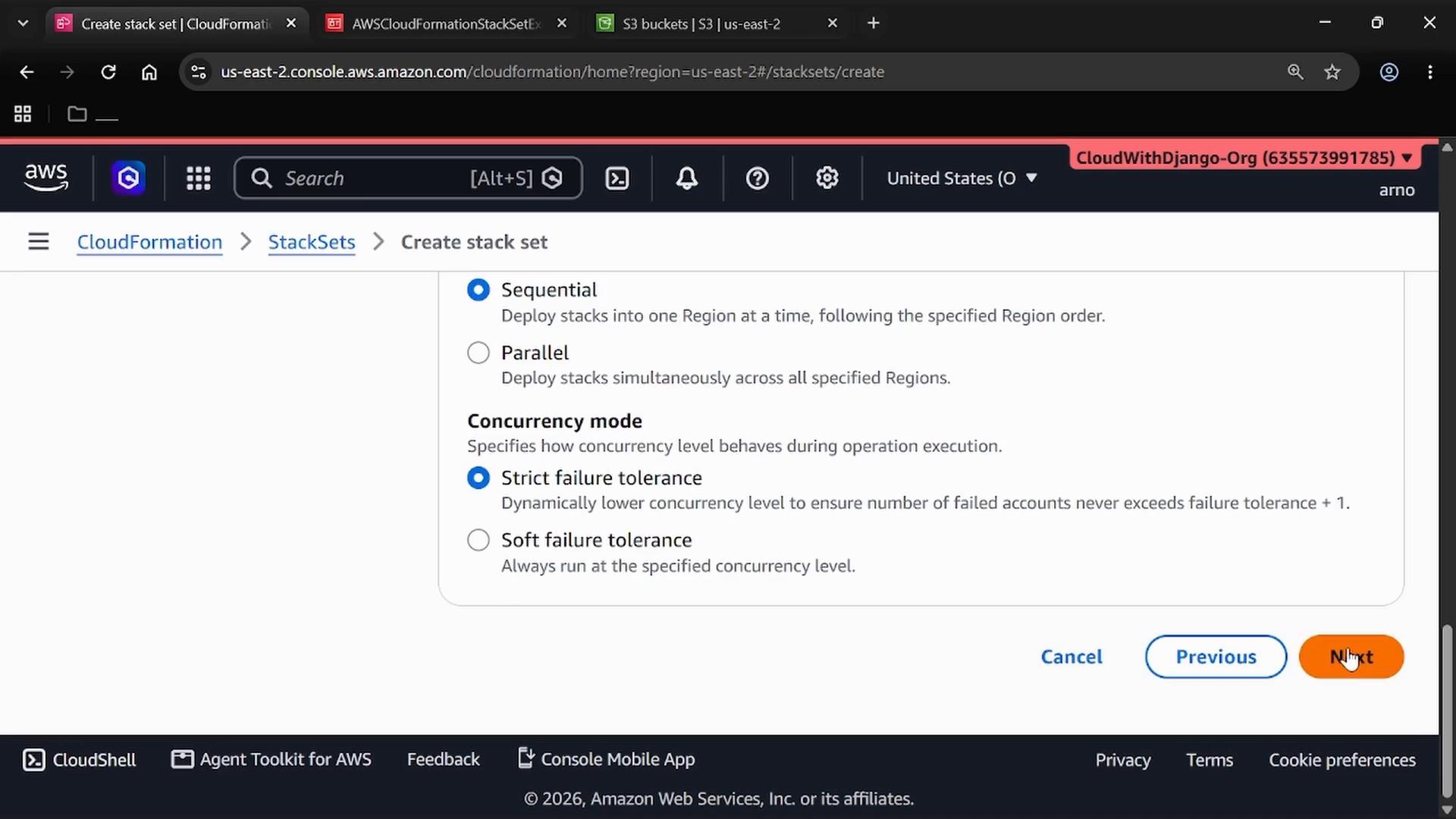Click the Previous button
1456x819 pixels.
(1216, 657)
